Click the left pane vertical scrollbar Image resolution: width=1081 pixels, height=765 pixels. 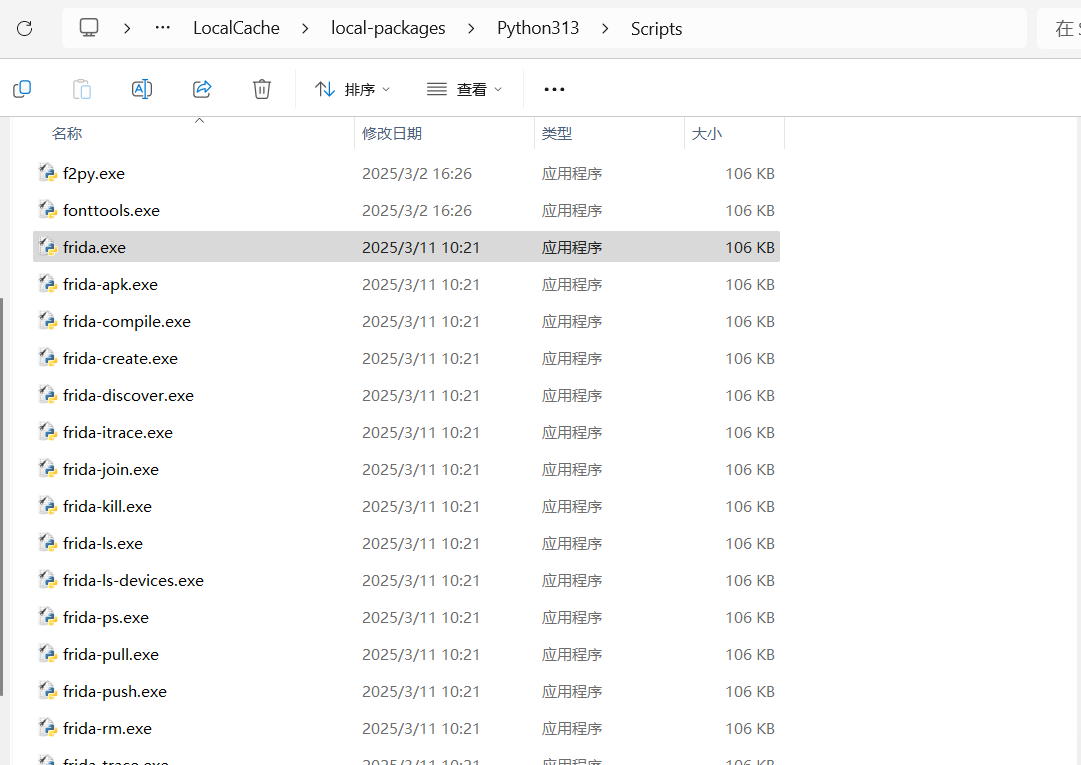click(2, 496)
